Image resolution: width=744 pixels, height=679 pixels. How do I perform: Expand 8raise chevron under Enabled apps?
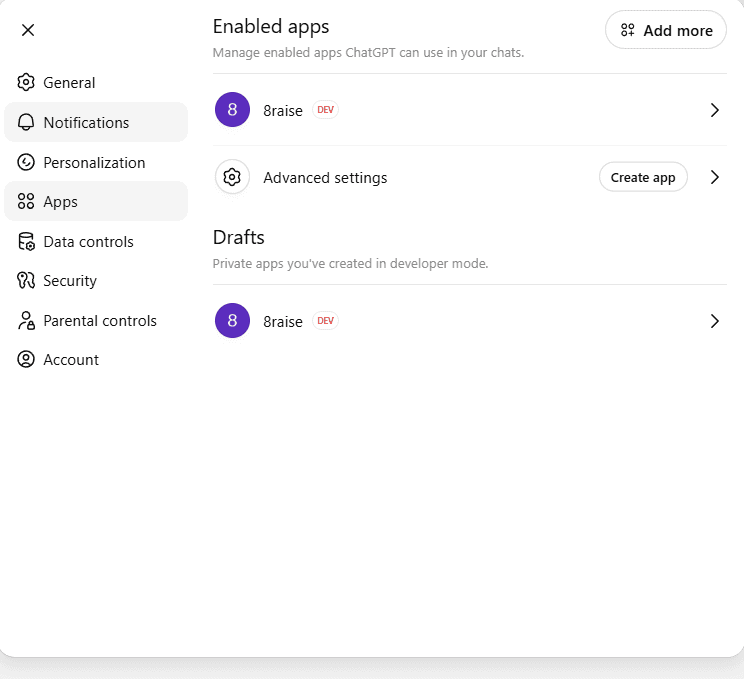coord(715,110)
